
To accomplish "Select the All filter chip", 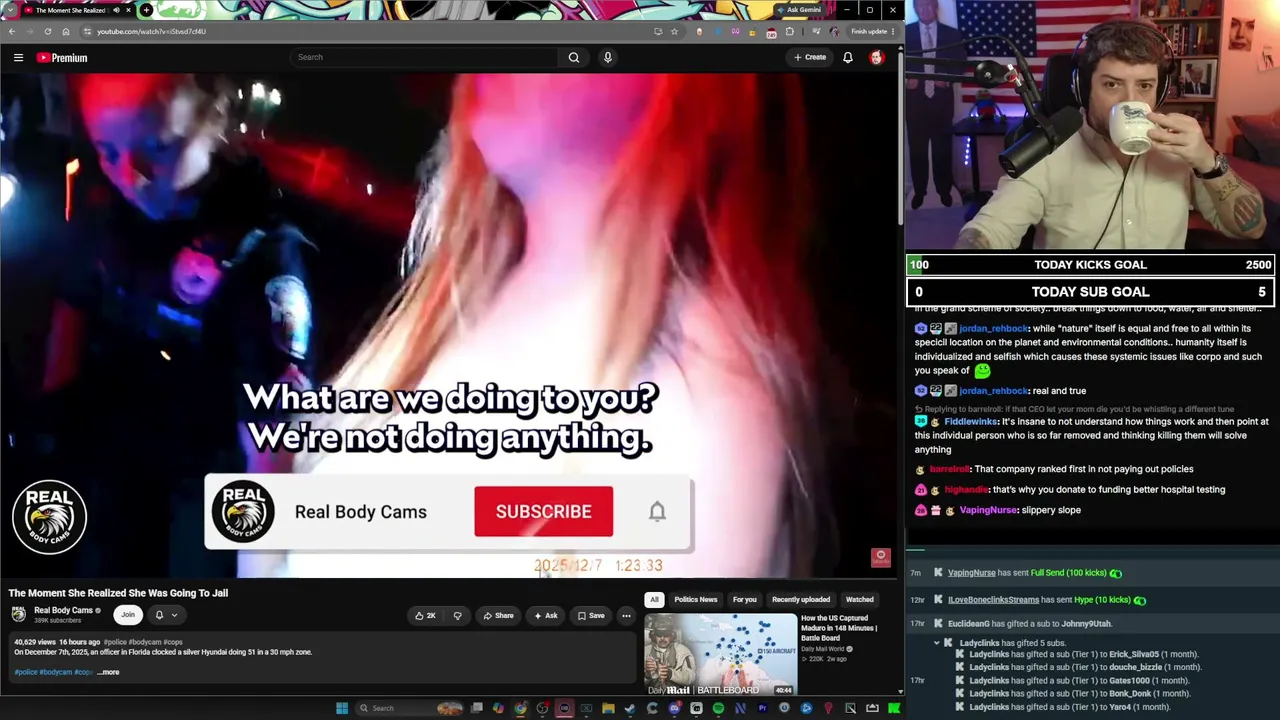I will 654,599.
